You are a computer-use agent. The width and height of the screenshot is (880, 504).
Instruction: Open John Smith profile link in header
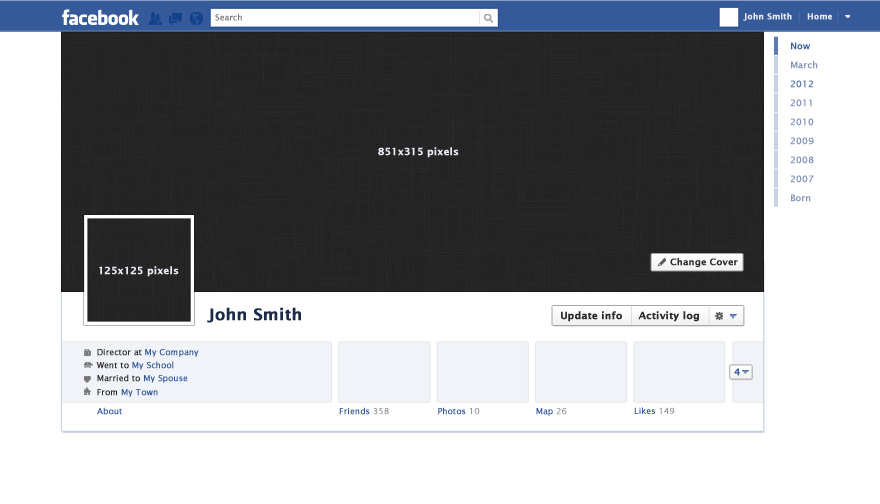(767, 17)
